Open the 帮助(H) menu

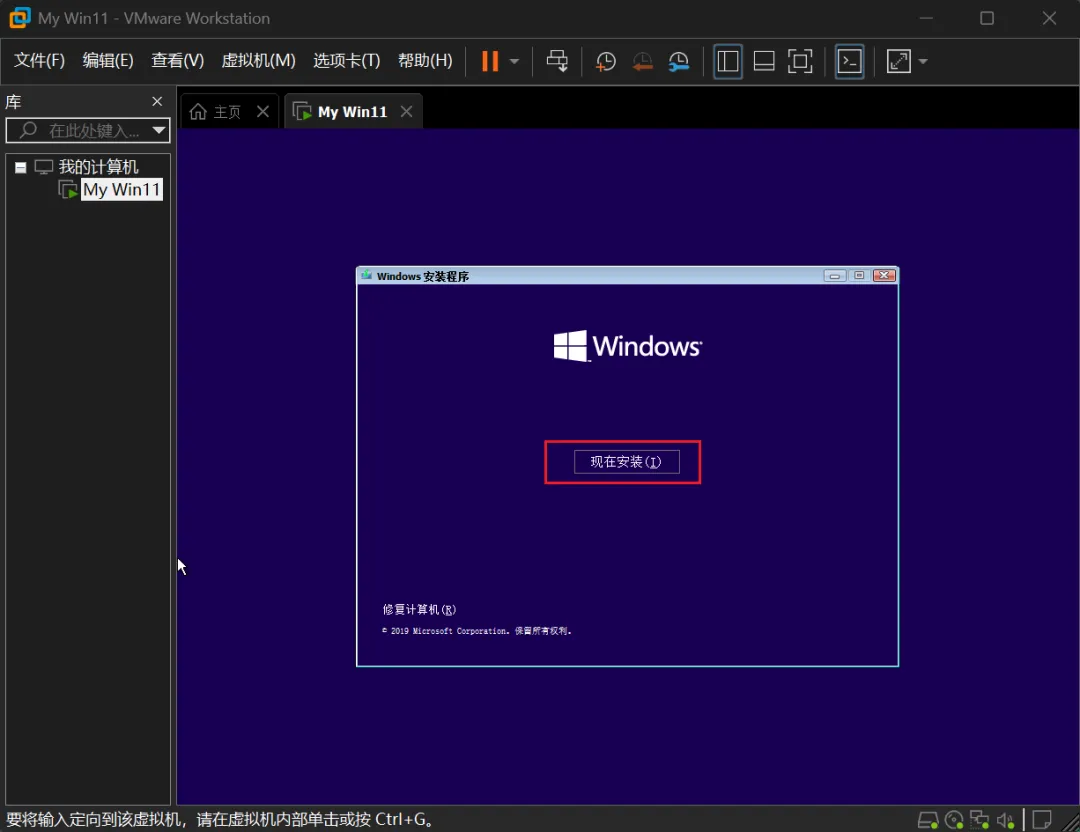[425, 61]
